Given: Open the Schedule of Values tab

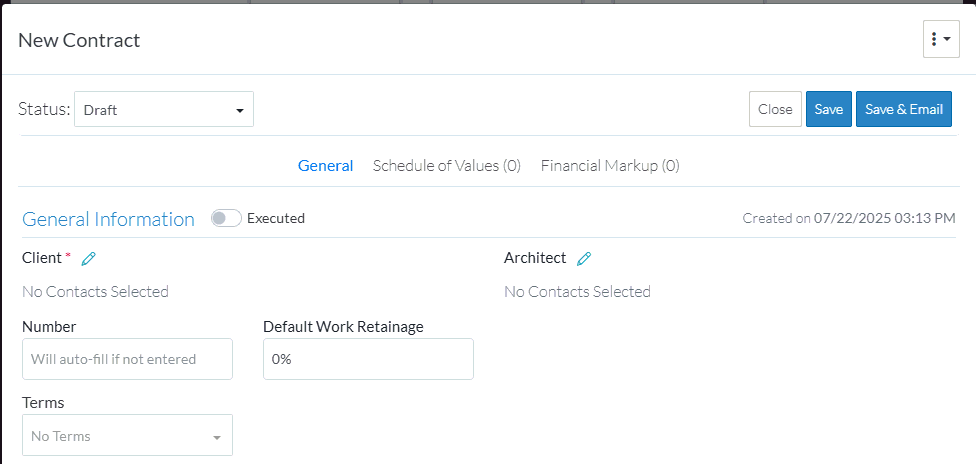Looking at the screenshot, I should (x=446, y=166).
